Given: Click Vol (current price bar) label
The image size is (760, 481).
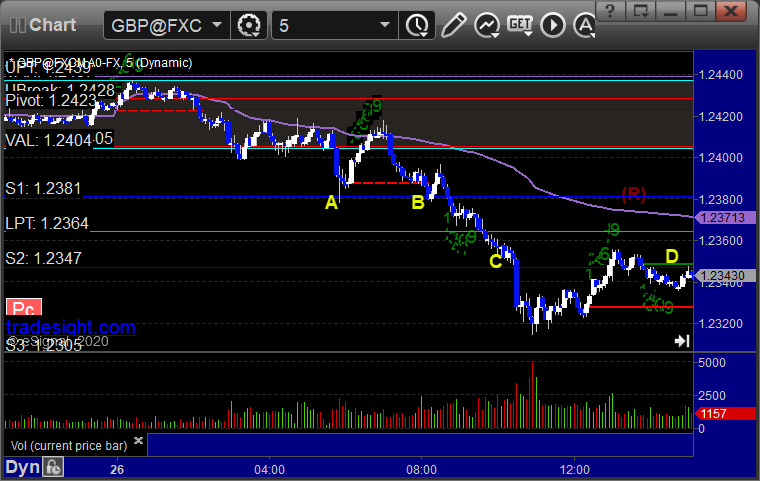Looking at the screenshot, I should click(69, 446).
